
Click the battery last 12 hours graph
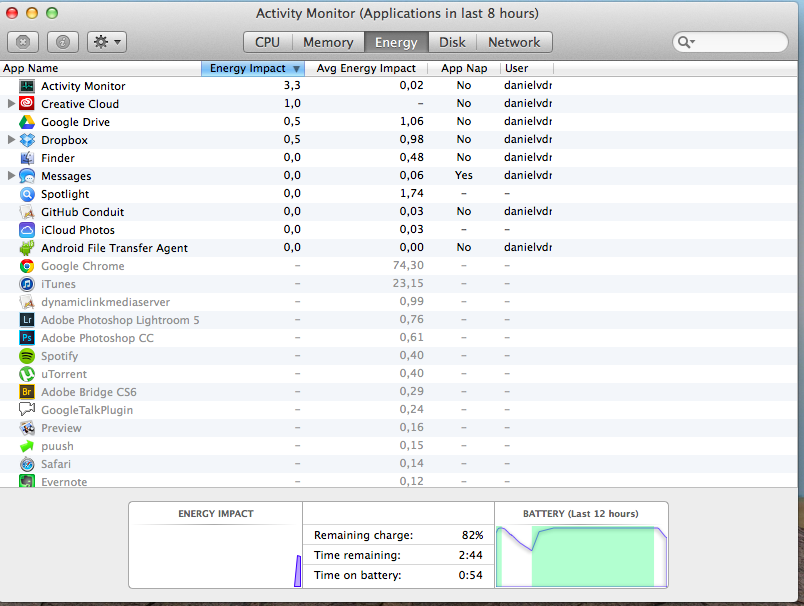(x=581, y=556)
